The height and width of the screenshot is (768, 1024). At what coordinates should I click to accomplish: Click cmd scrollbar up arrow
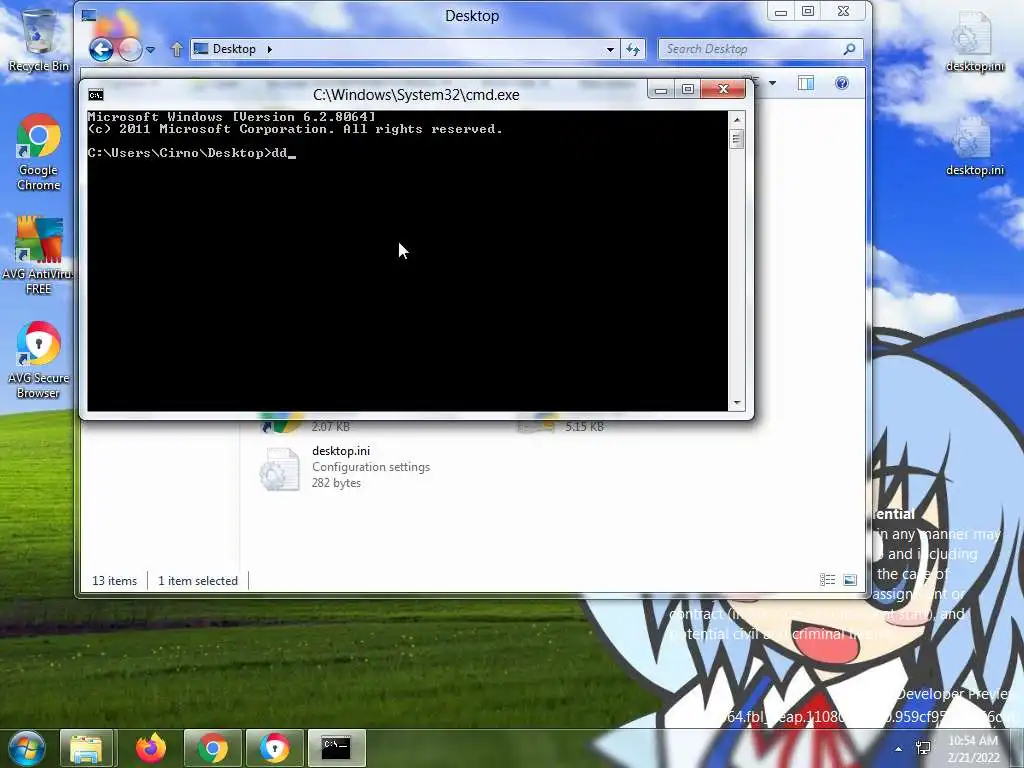pos(737,120)
